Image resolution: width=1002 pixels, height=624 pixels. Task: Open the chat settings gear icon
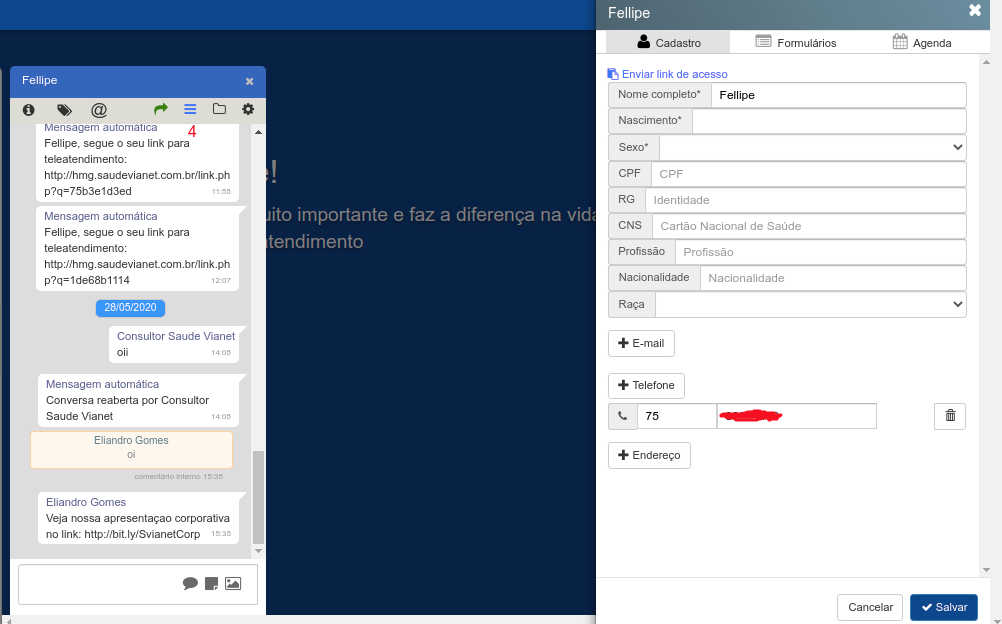pyautogui.click(x=248, y=109)
